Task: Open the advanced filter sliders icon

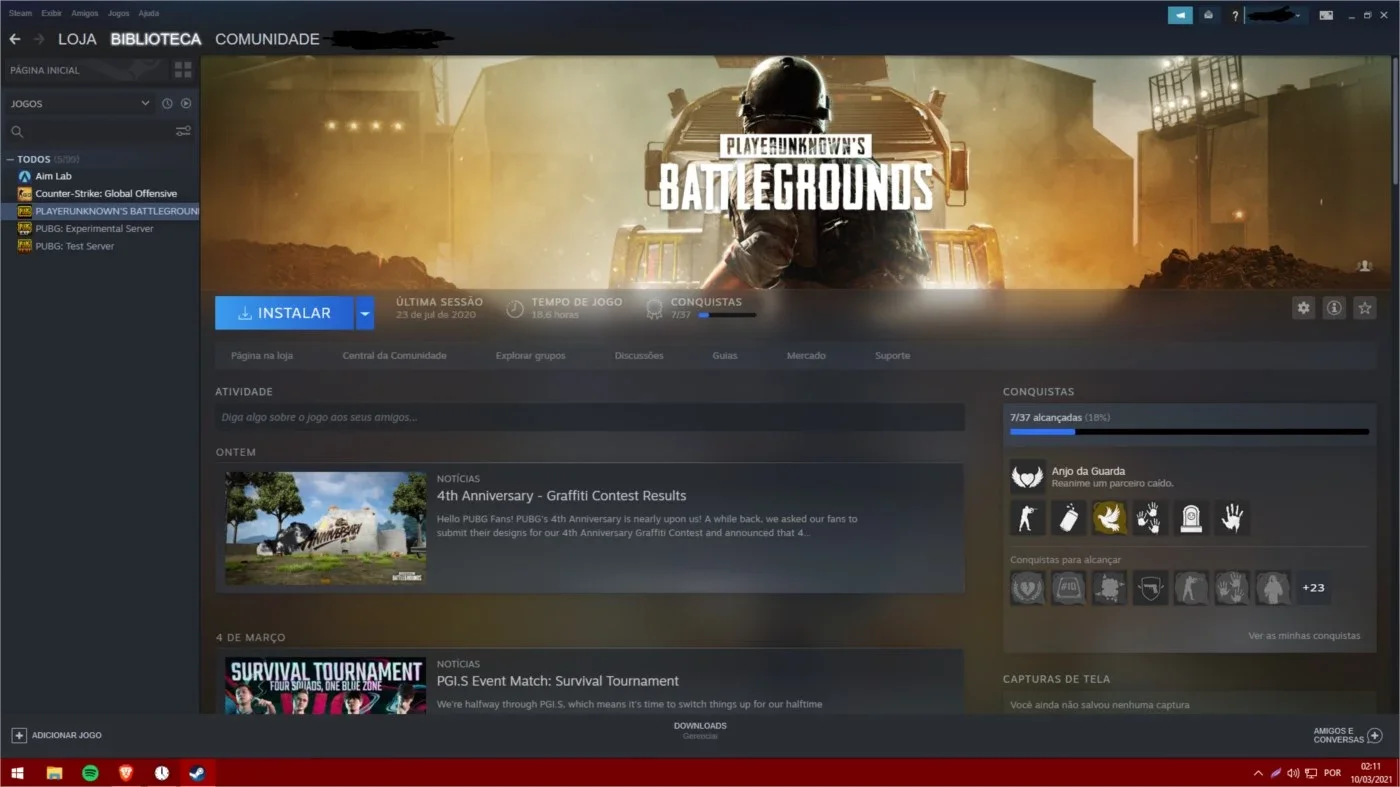Action: pyautogui.click(x=183, y=131)
